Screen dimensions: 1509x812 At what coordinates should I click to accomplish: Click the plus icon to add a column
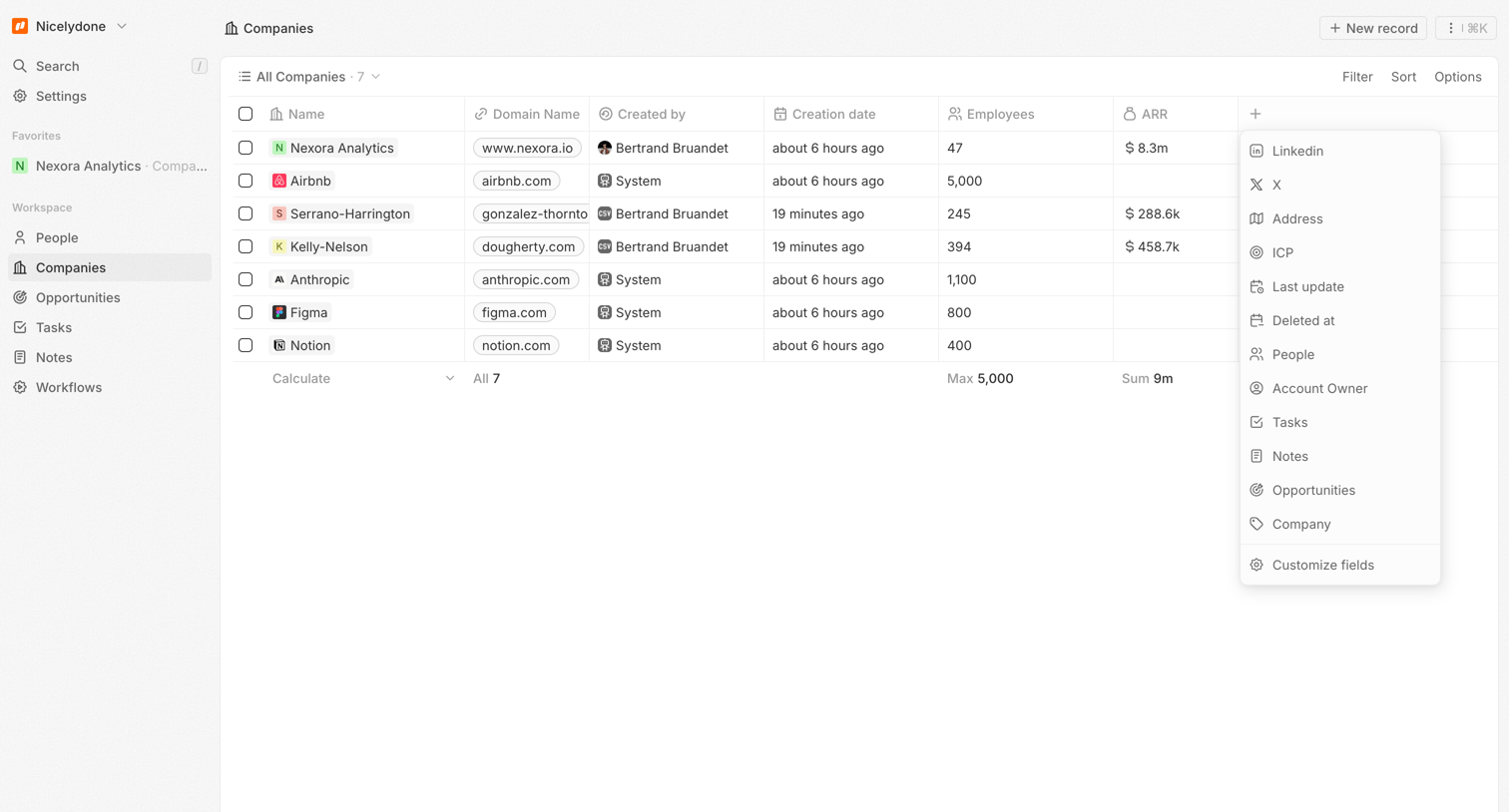(x=1256, y=114)
